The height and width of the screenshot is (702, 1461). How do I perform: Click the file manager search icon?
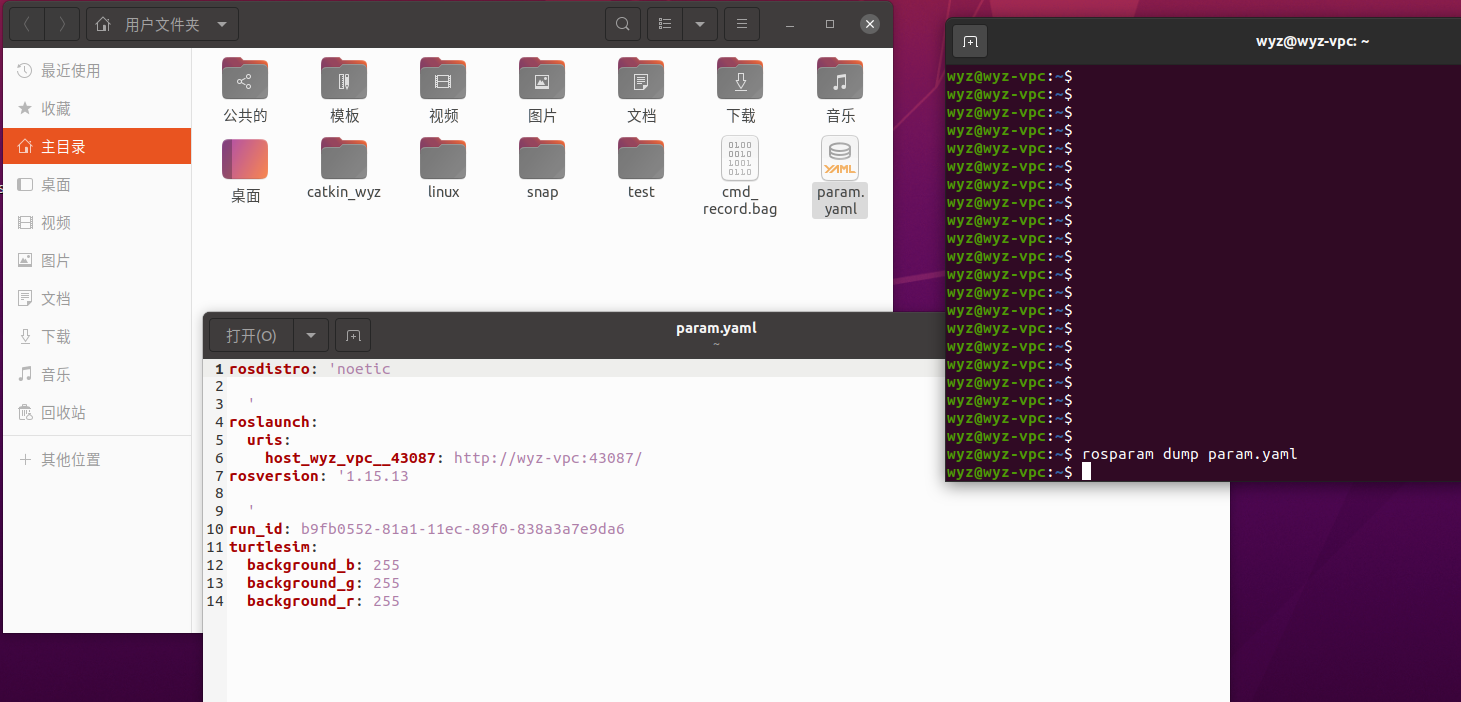click(x=623, y=24)
